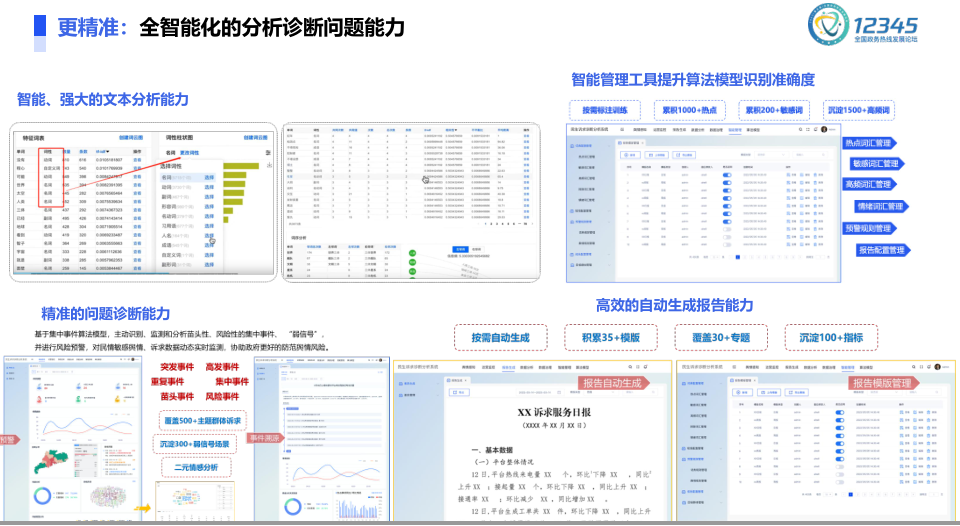Click 查看 link in the 没有 row
The image size is (960, 526).
(x=137, y=160)
